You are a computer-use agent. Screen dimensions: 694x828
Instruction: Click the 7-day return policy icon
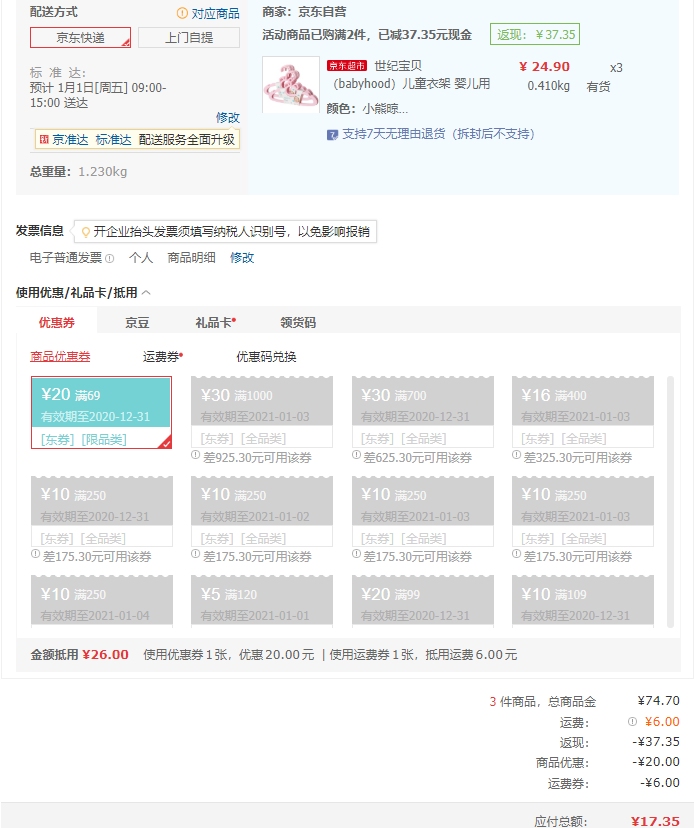[332, 135]
